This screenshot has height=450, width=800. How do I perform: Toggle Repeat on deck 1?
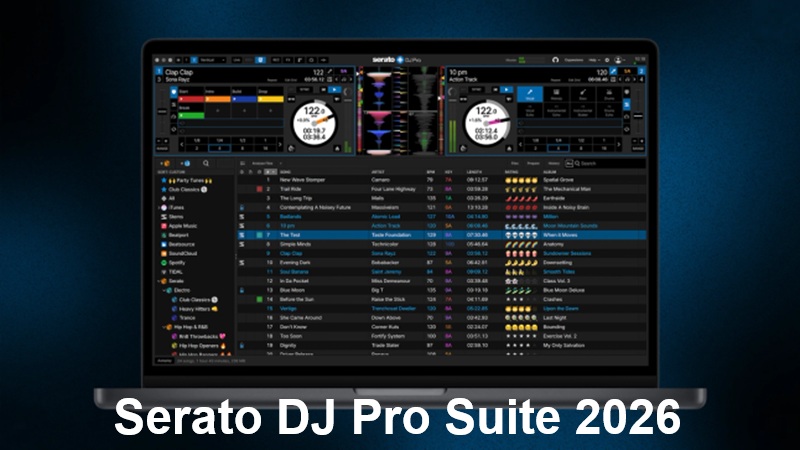click(272, 80)
